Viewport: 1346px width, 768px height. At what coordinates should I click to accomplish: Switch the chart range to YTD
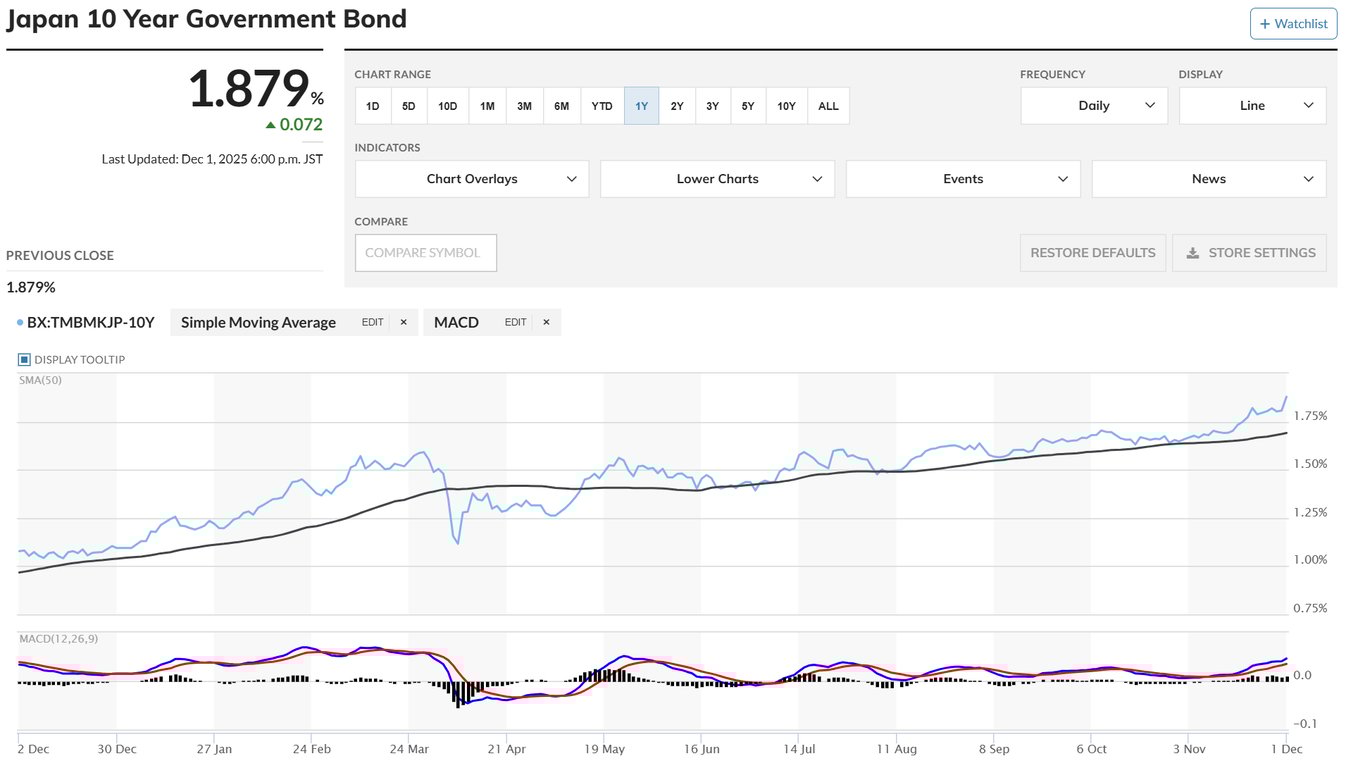(x=601, y=105)
